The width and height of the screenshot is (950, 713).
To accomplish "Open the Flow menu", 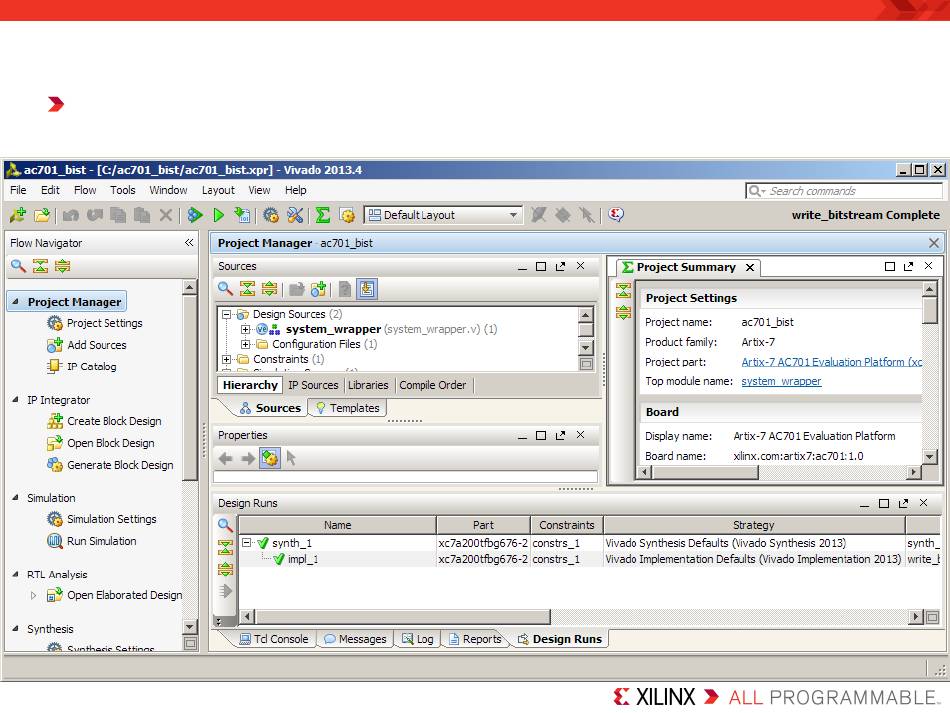I will [x=85, y=190].
